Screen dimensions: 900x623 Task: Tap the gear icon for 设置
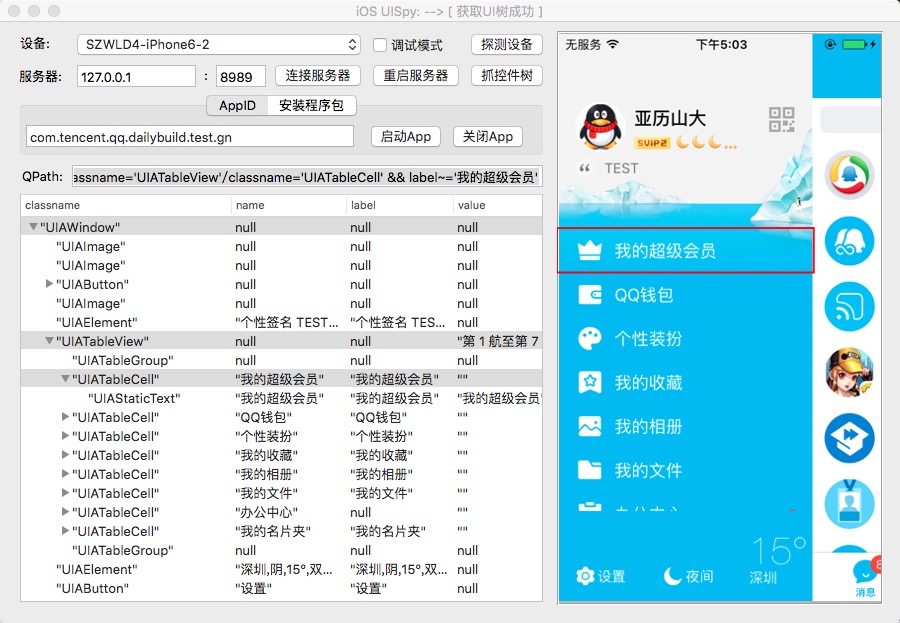point(585,576)
